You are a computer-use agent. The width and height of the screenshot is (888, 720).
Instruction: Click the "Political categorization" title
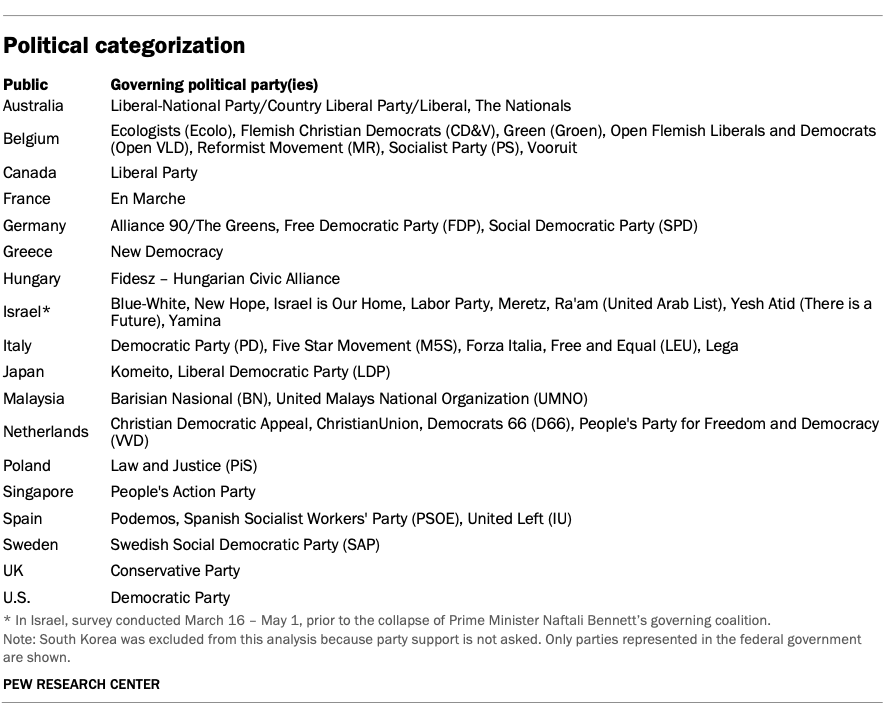click(125, 46)
